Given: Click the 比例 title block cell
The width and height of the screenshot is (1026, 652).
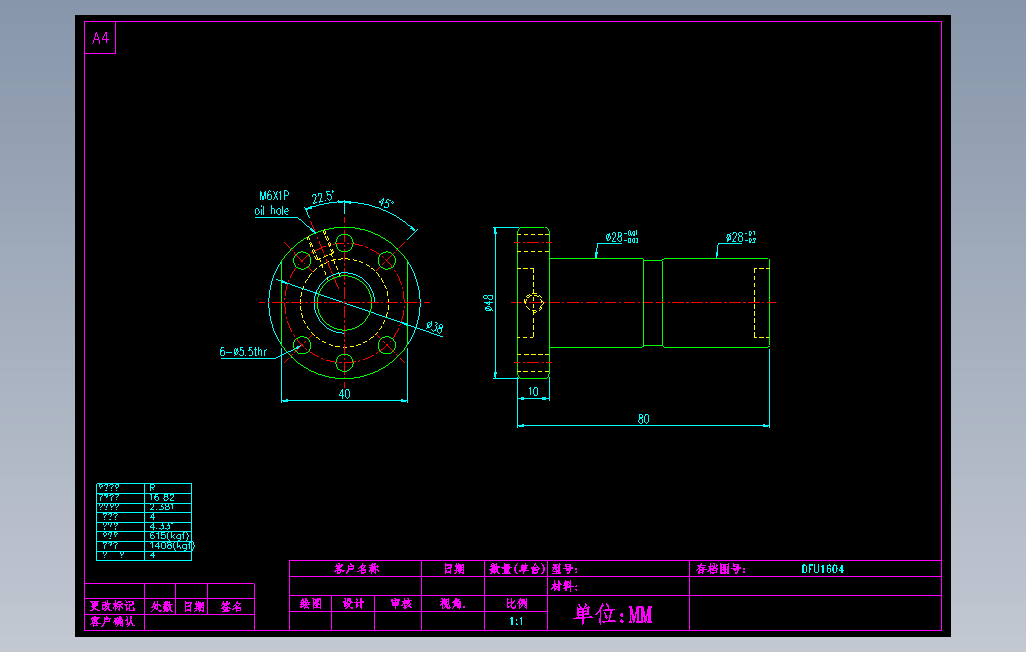Looking at the screenshot, I should [516, 604].
